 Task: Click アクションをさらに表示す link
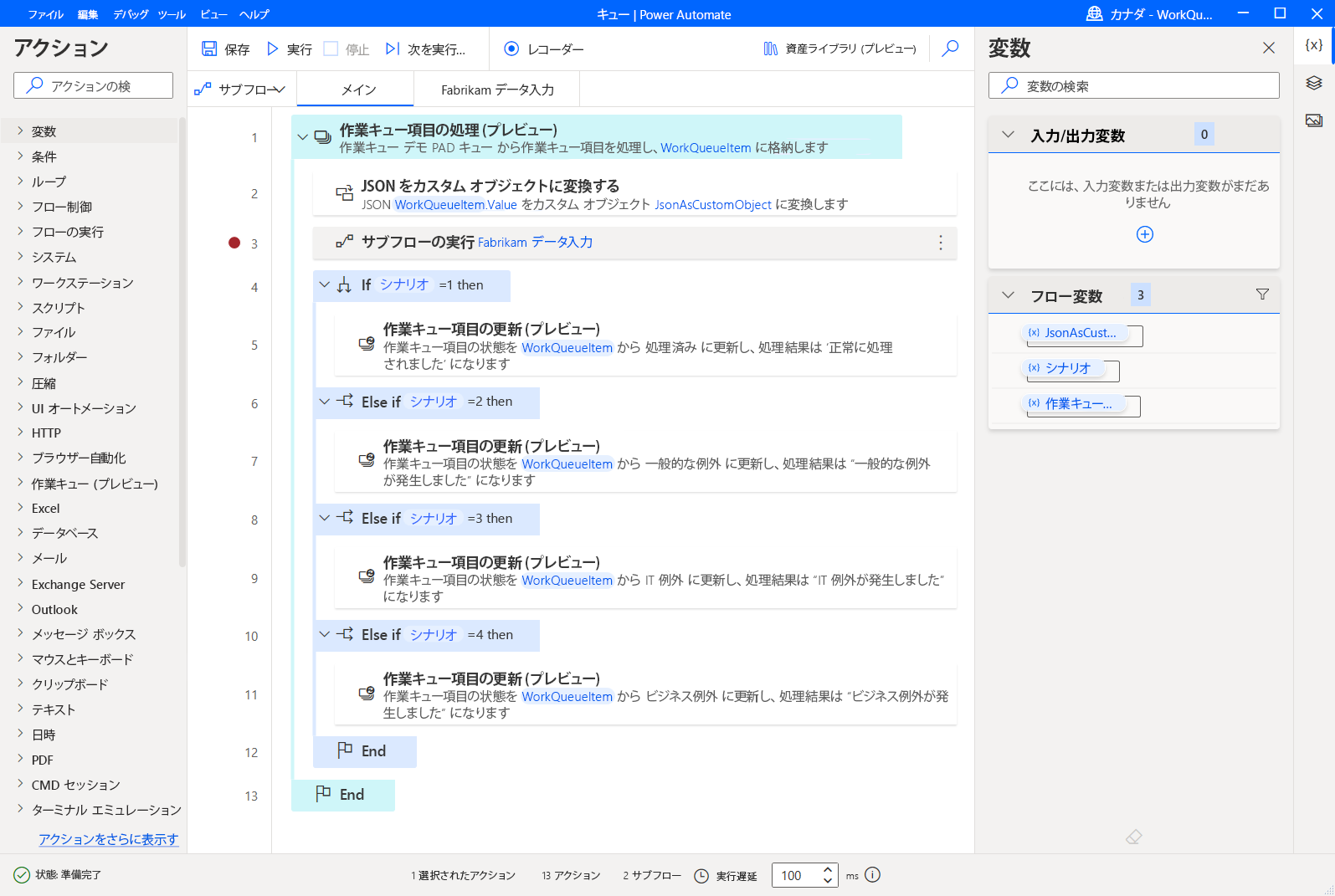(x=109, y=839)
